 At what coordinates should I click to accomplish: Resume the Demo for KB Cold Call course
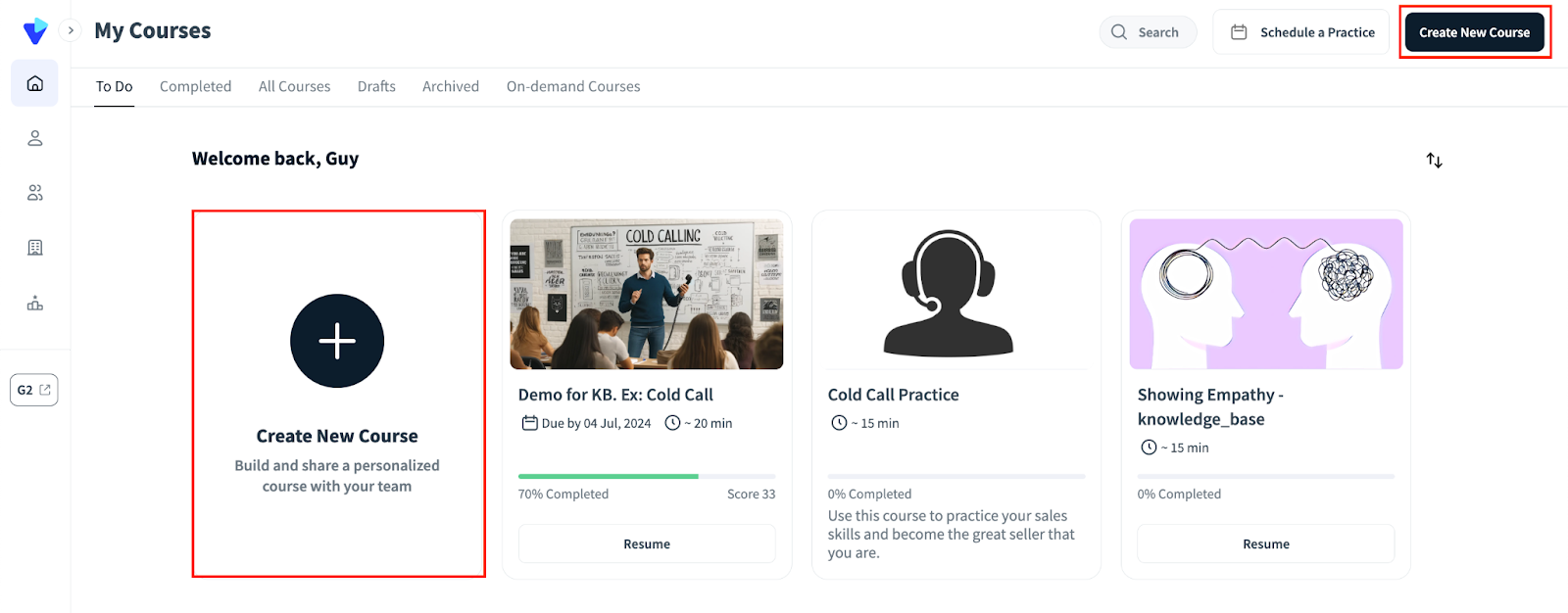coord(647,543)
